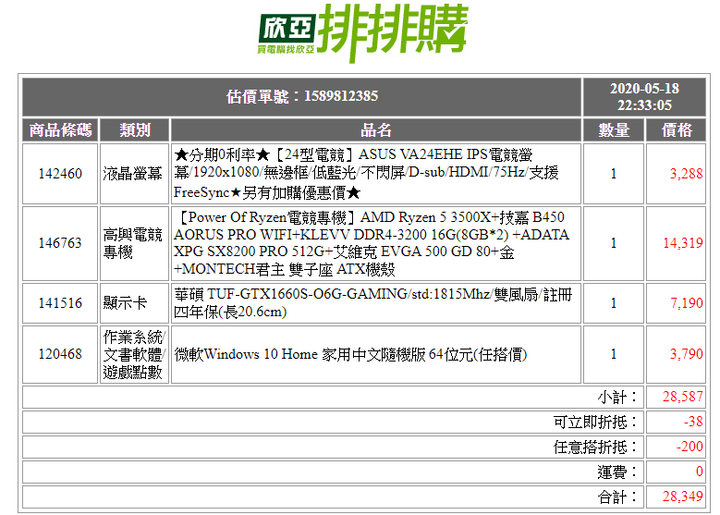Select the quote number 1589812385 header
This screenshot has height=515, width=720.
point(302,97)
